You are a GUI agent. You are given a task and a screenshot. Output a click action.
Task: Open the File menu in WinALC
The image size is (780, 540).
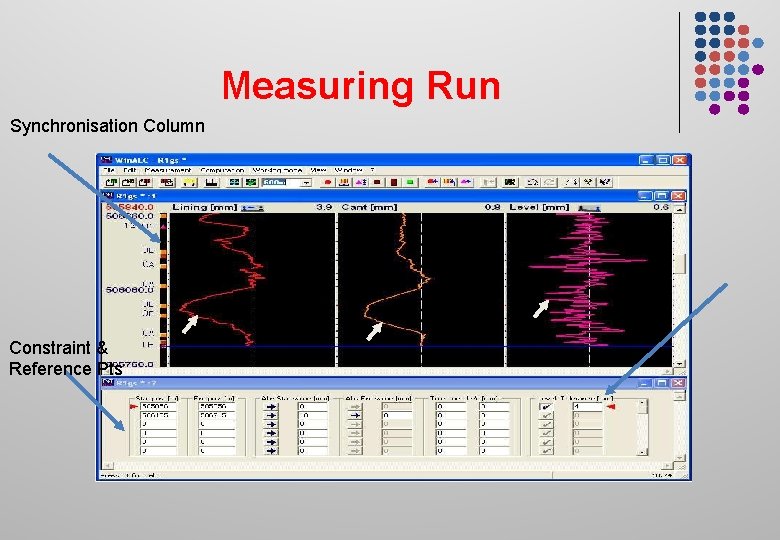(108, 171)
